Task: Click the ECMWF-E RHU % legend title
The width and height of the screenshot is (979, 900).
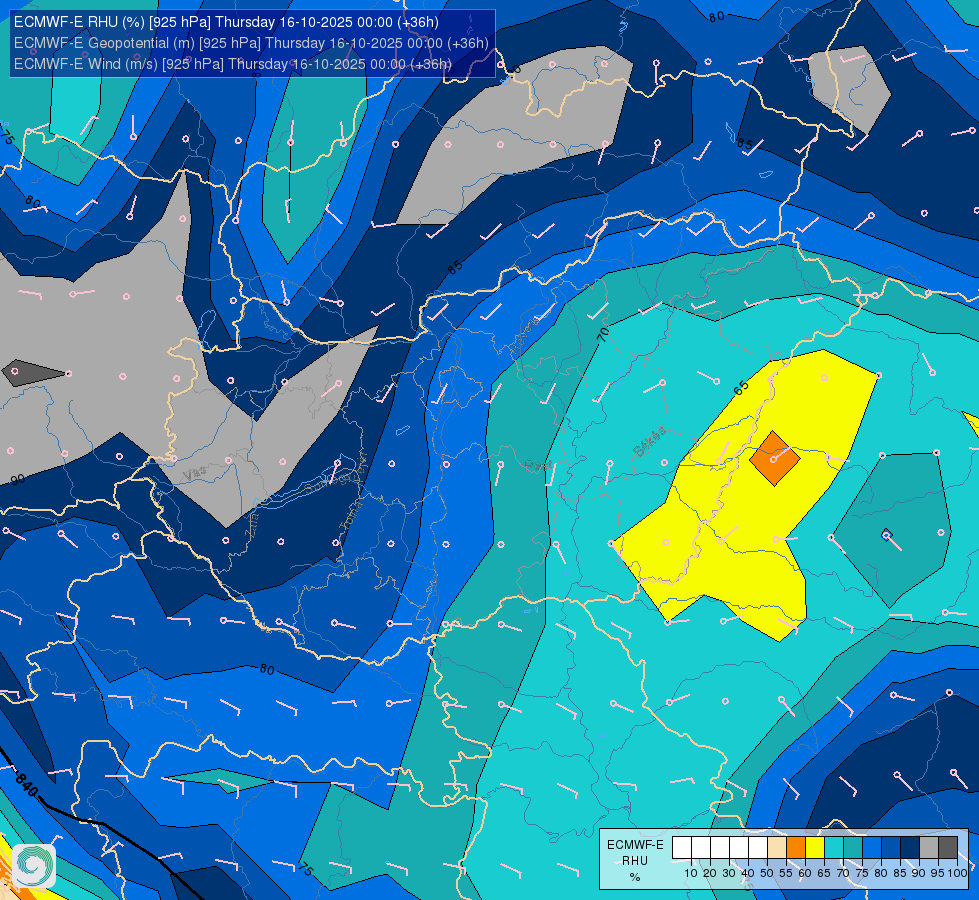Action: [x=634, y=860]
